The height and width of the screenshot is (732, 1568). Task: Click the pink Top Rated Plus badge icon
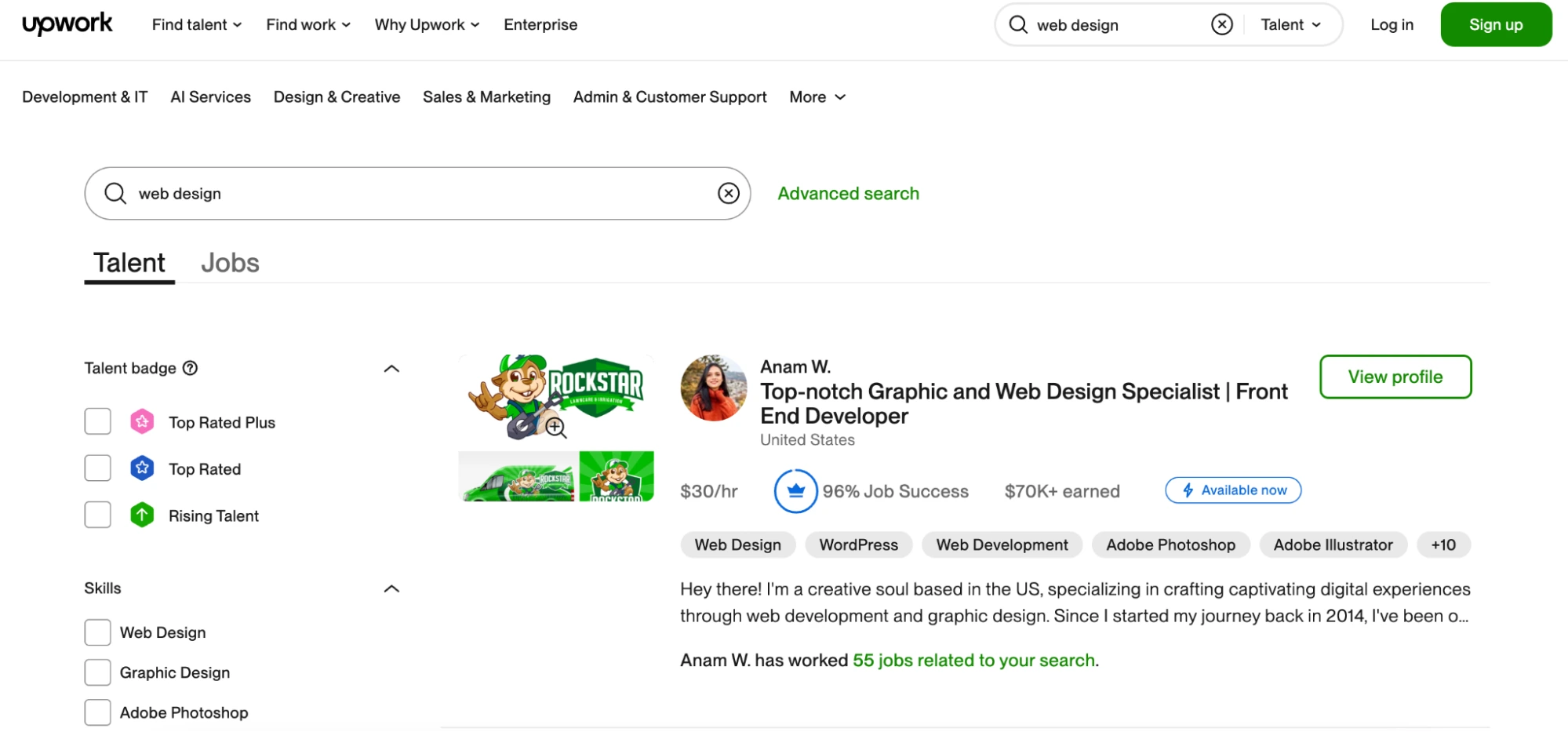tap(142, 422)
